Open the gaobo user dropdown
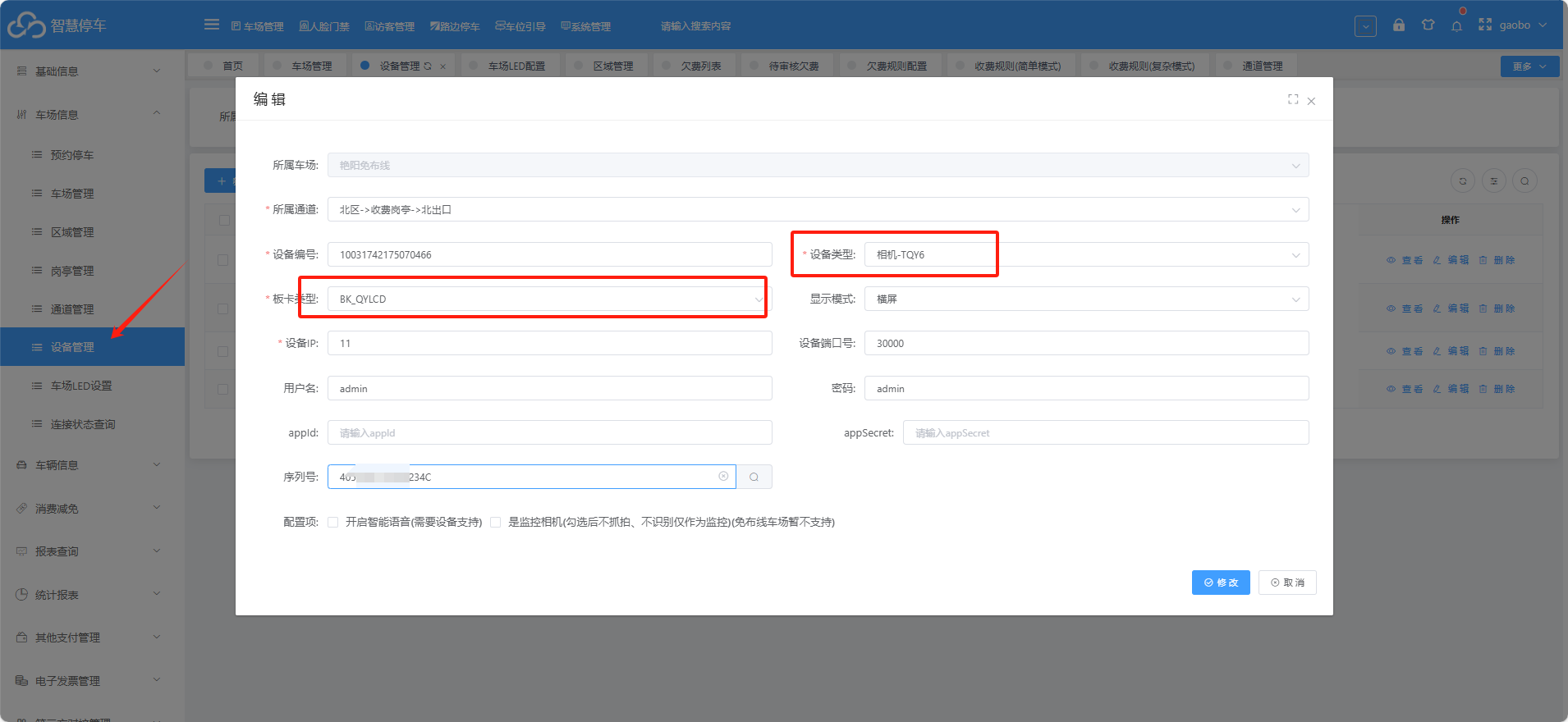This screenshot has height=722, width=1568. point(1523,25)
